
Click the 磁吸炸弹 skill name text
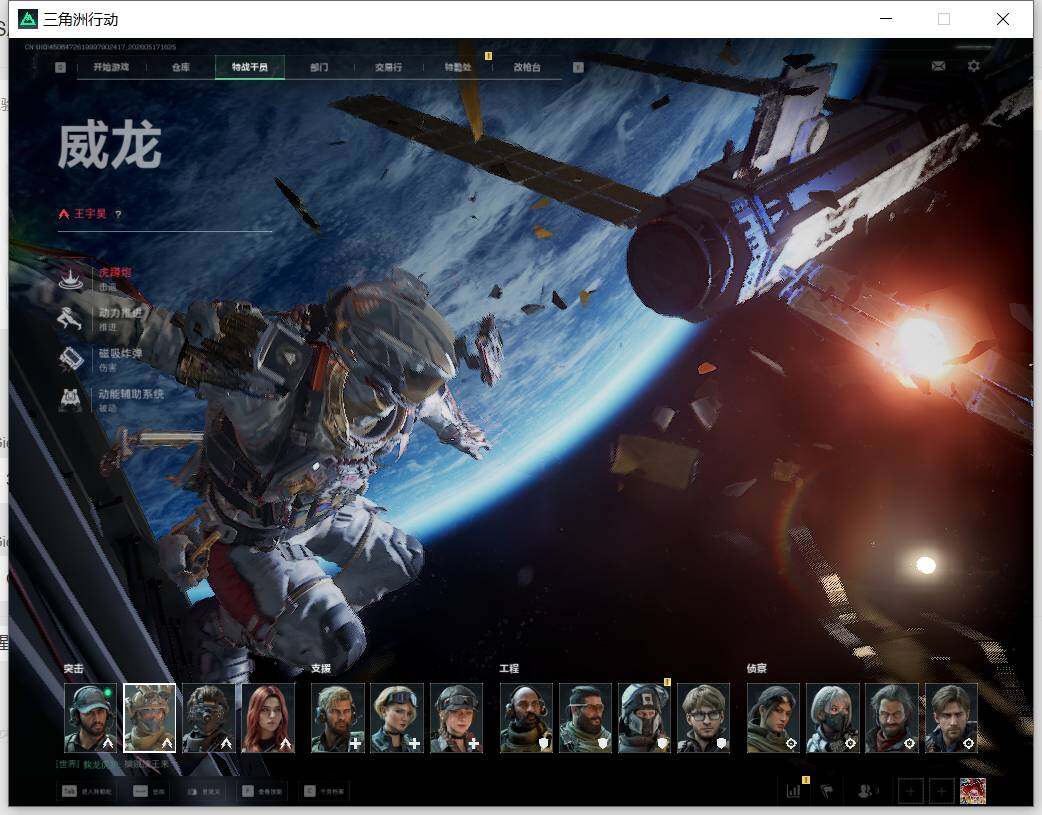120,353
